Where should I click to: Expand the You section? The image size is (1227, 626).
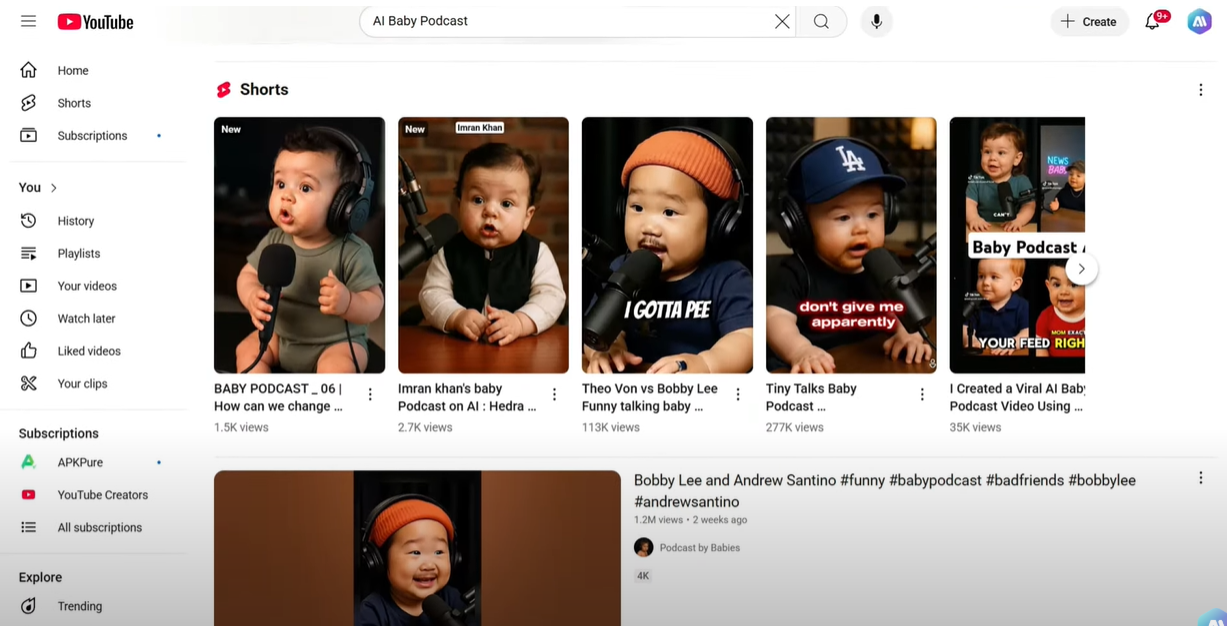[38, 187]
